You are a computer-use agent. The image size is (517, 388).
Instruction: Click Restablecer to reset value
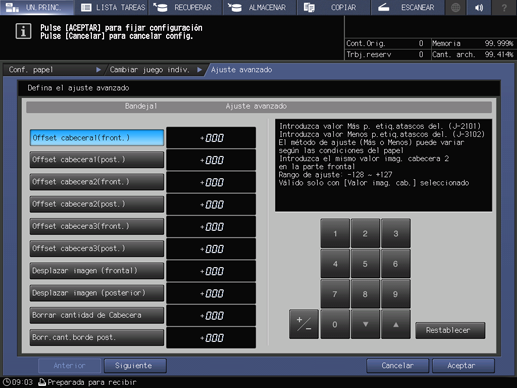(450, 330)
